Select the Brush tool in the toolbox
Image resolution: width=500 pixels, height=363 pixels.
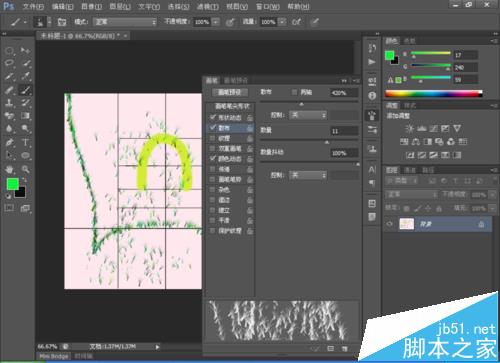click(x=26, y=90)
